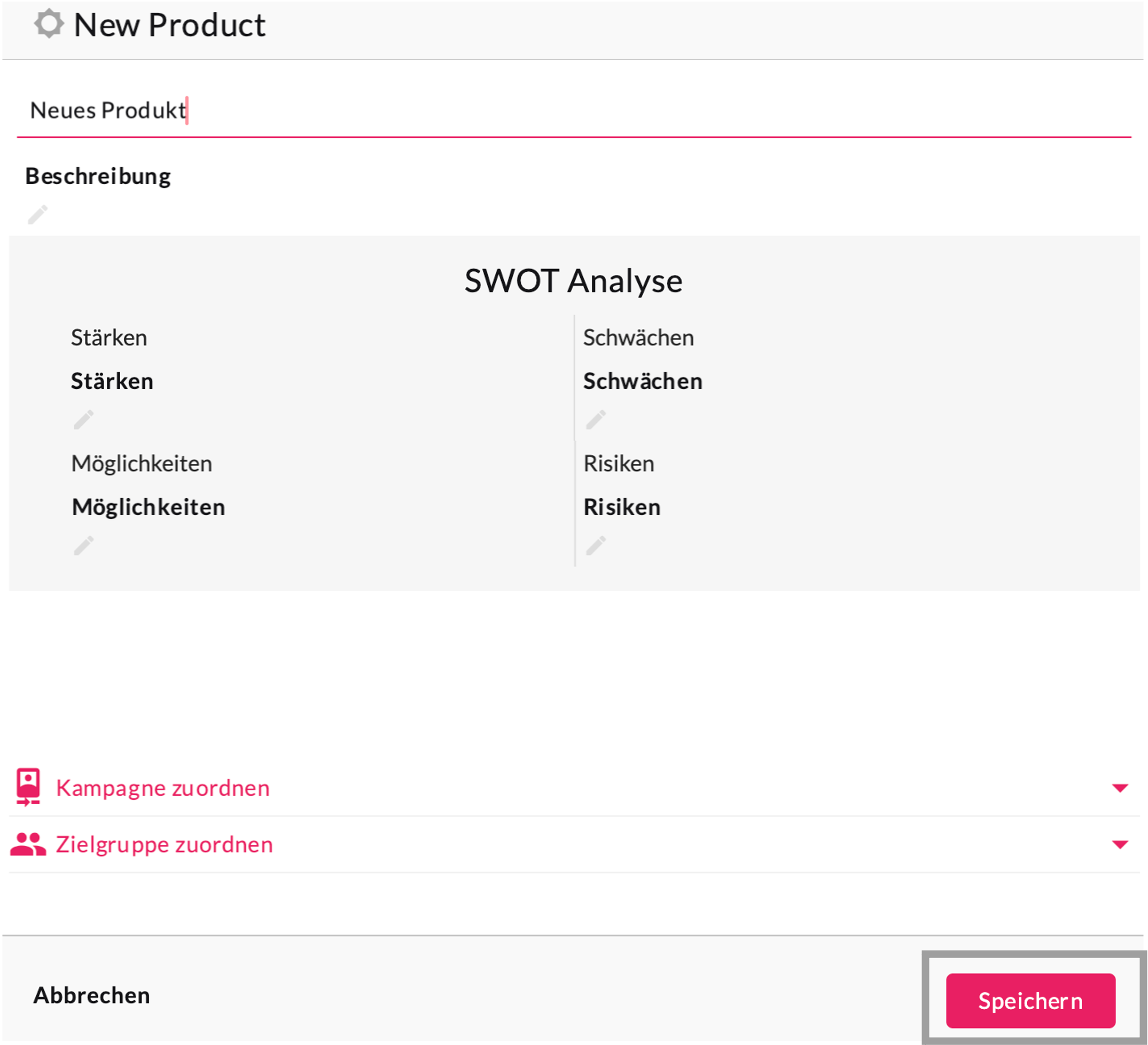Open the Kampagne zuordnen section
The width and height of the screenshot is (1148, 1045).
point(163,788)
